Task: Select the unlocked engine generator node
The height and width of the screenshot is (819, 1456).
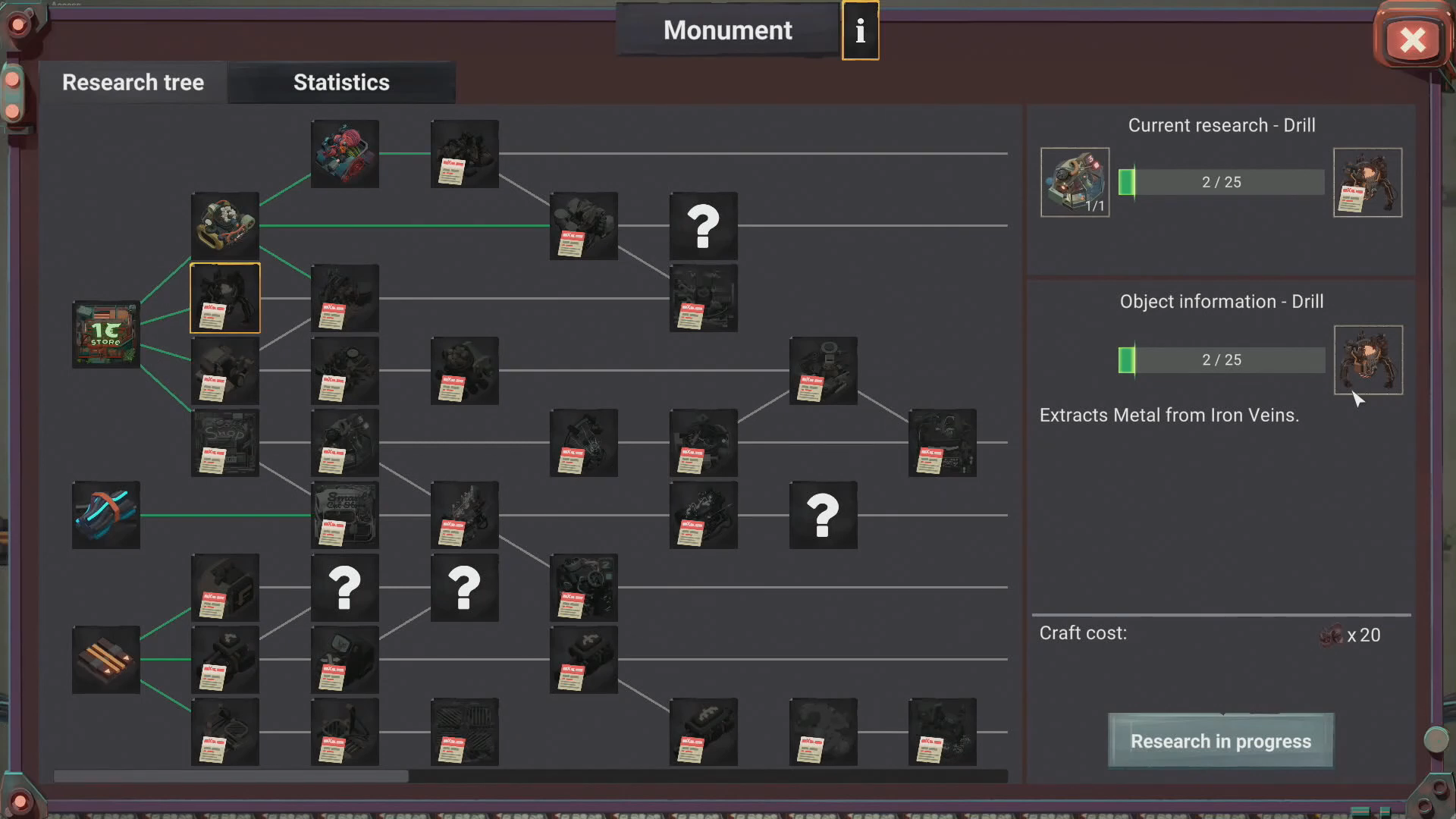Action: tap(225, 226)
